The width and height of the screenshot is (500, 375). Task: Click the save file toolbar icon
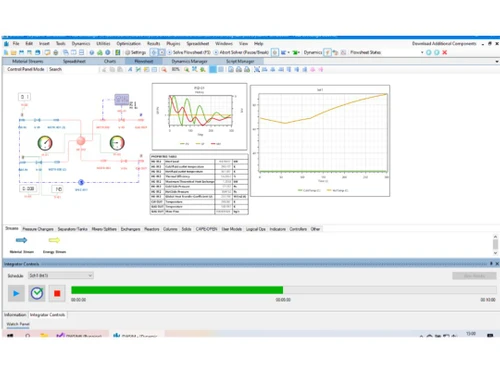click(22, 52)
